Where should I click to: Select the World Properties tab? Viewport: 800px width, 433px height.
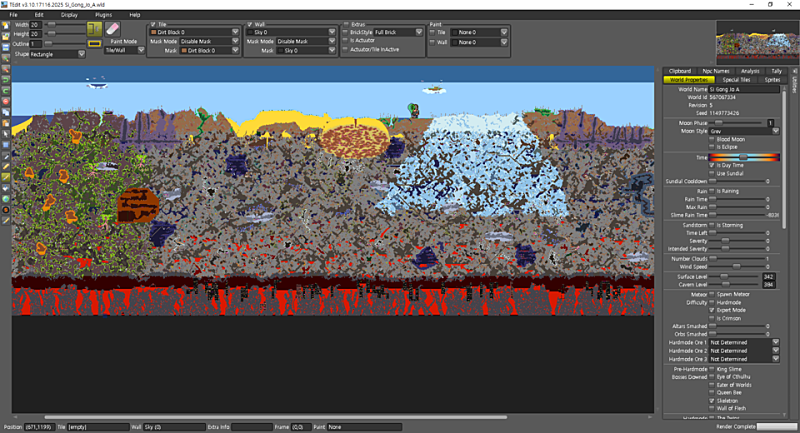coord(689,80)
